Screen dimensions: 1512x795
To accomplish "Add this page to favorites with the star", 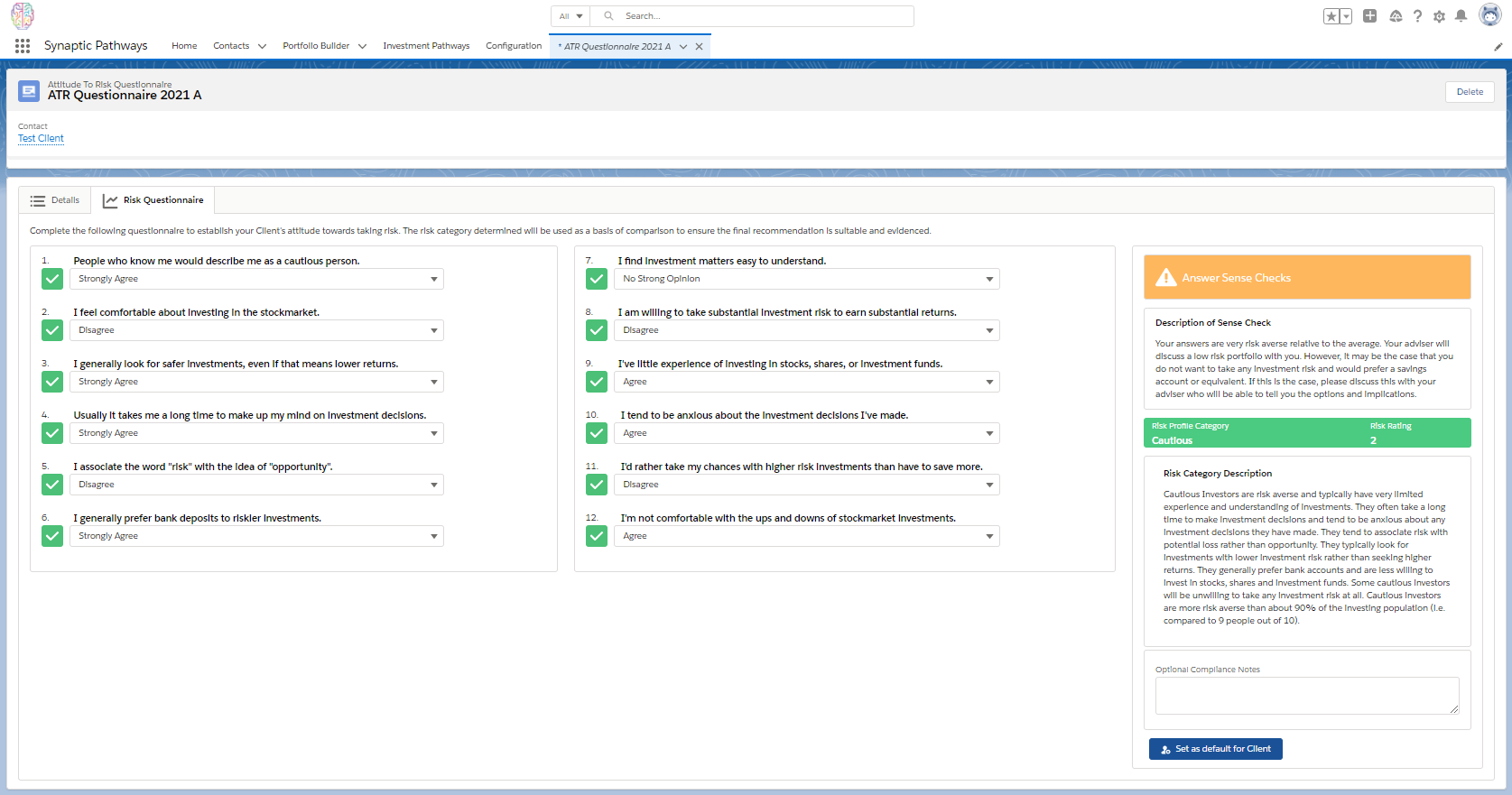I will 1331,16.
